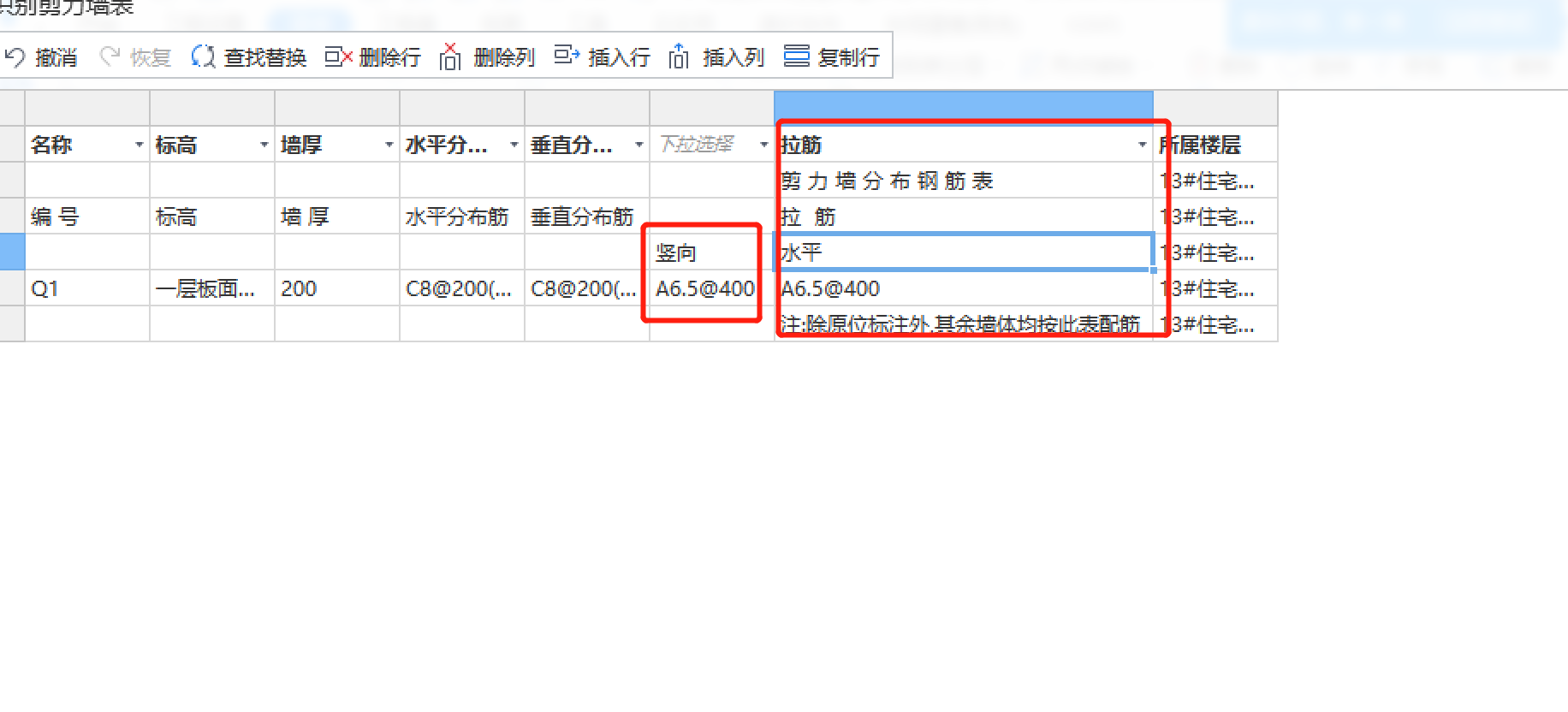Click the 一层板面... elevation cell
The image size is (1568, 712).
[x=212, y=288]
